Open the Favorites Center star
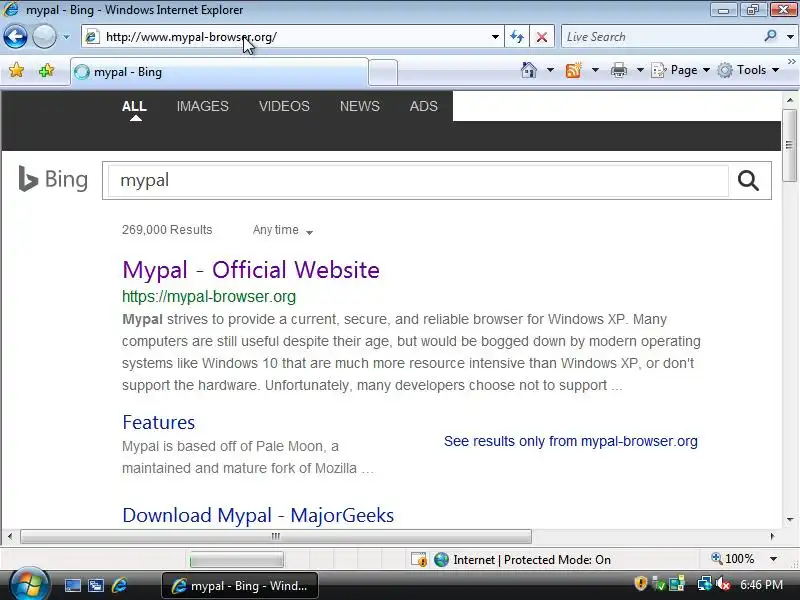The image size is (800, 600). (x=16, y=70)
